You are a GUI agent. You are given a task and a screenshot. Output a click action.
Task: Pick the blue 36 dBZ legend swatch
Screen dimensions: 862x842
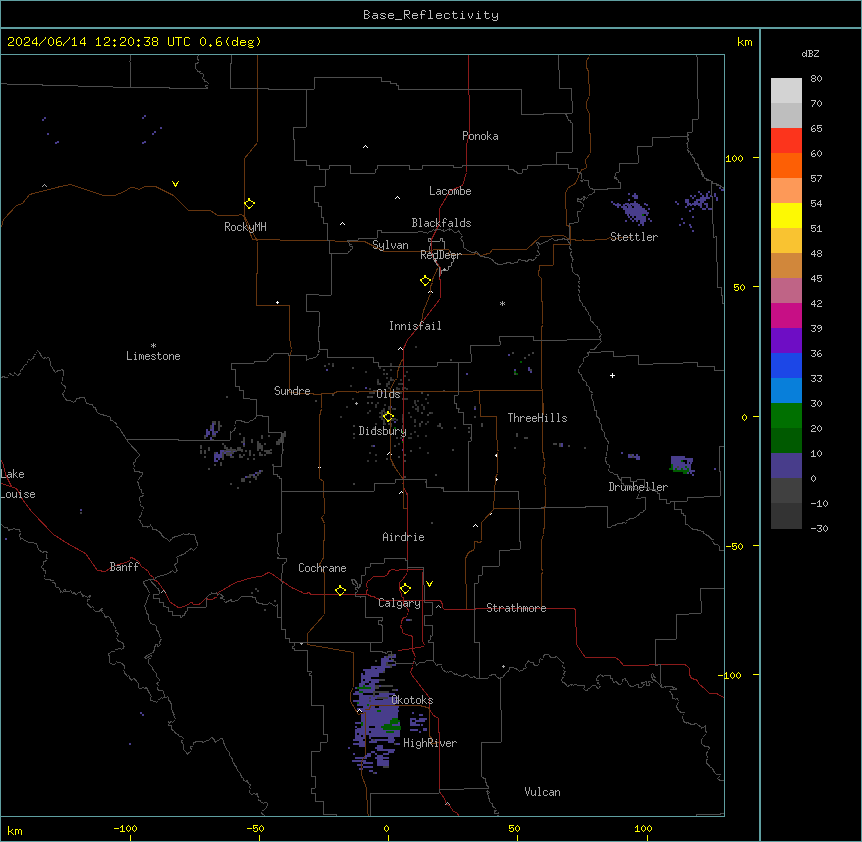click(x=786, y=365)
